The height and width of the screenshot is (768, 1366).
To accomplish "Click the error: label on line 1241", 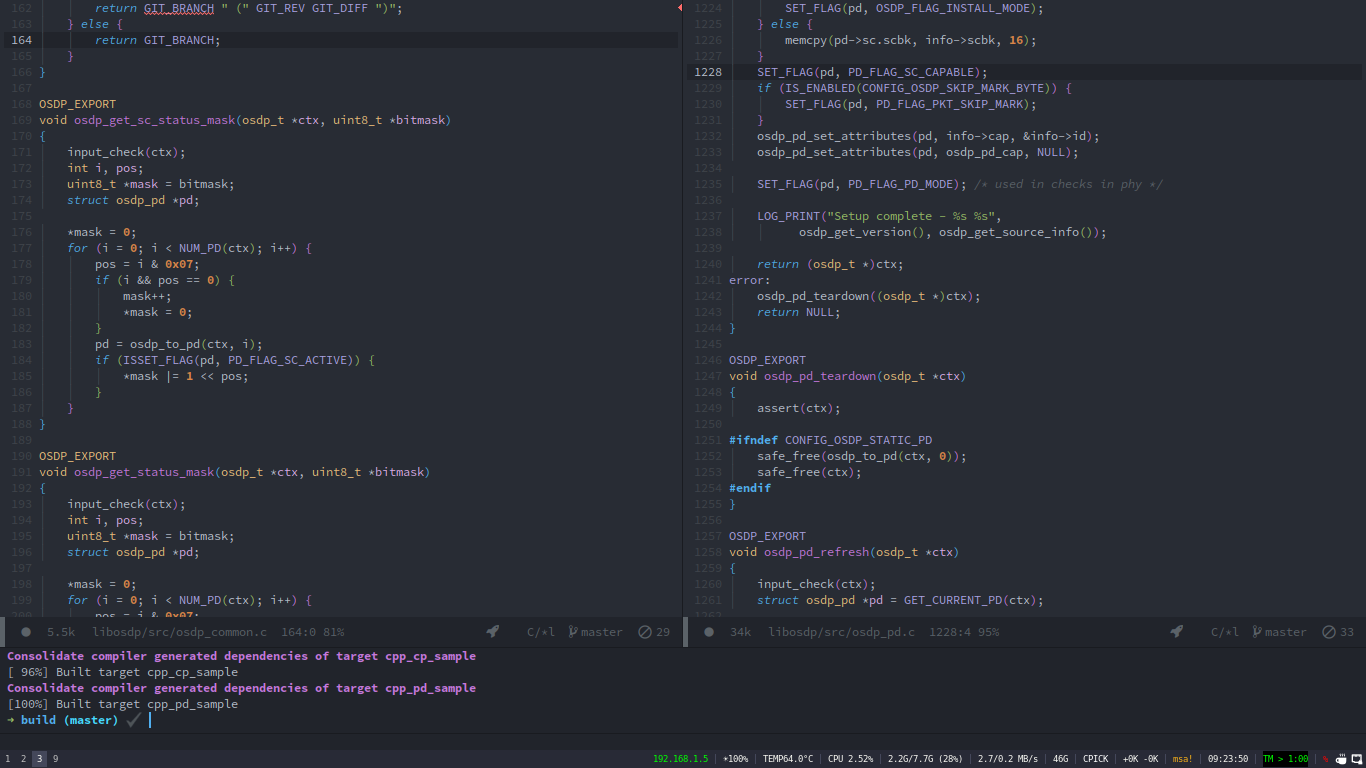I will pyautogui.click(x=750, y=280).
